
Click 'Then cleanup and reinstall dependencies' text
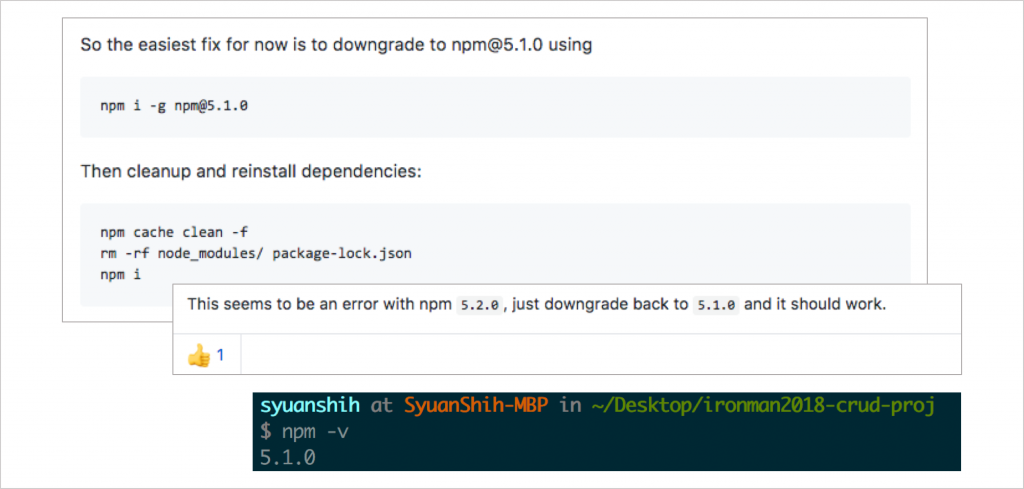coord(251,172)
